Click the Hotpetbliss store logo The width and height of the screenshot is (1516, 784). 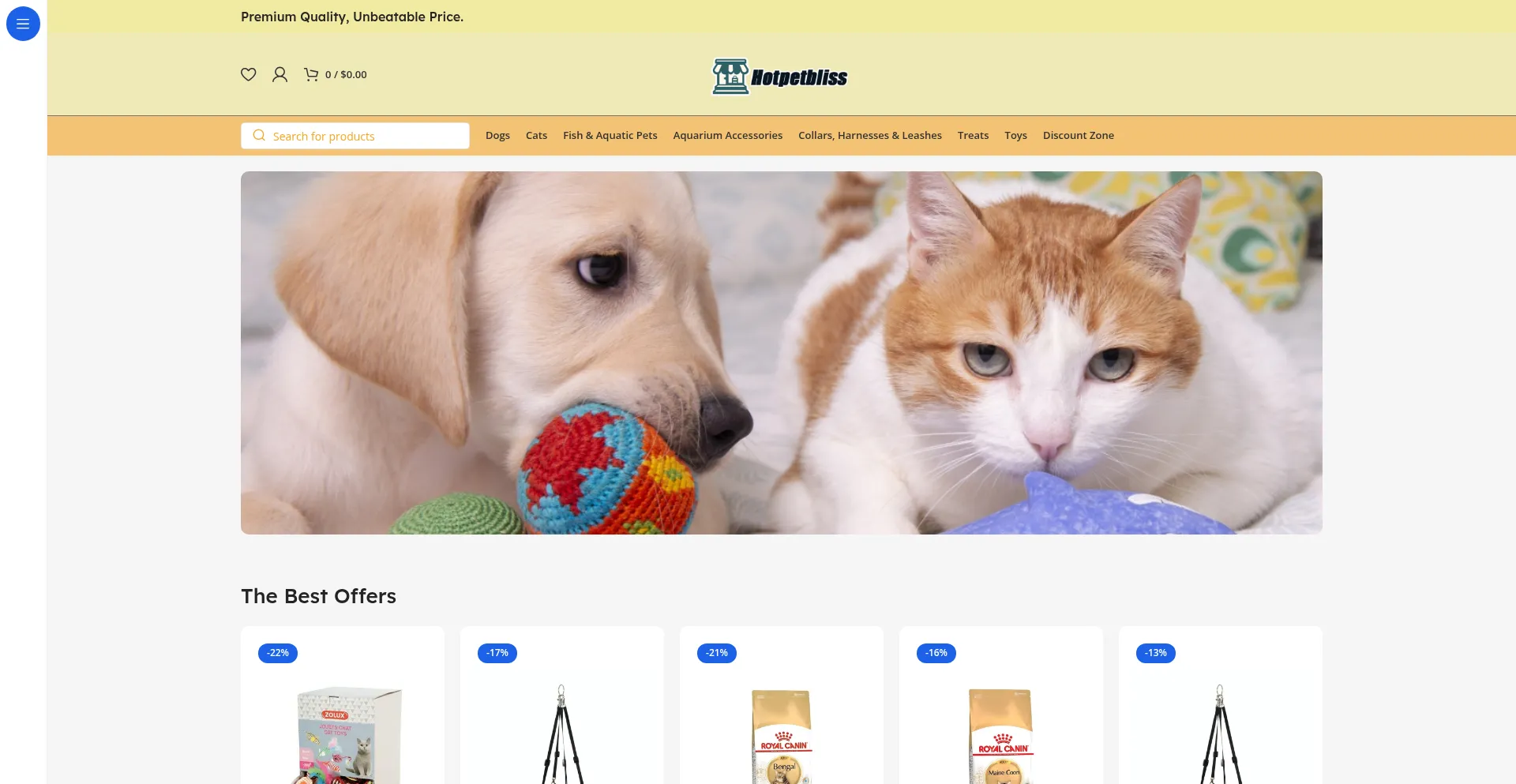pyautogui.click(x=780, y=77)
